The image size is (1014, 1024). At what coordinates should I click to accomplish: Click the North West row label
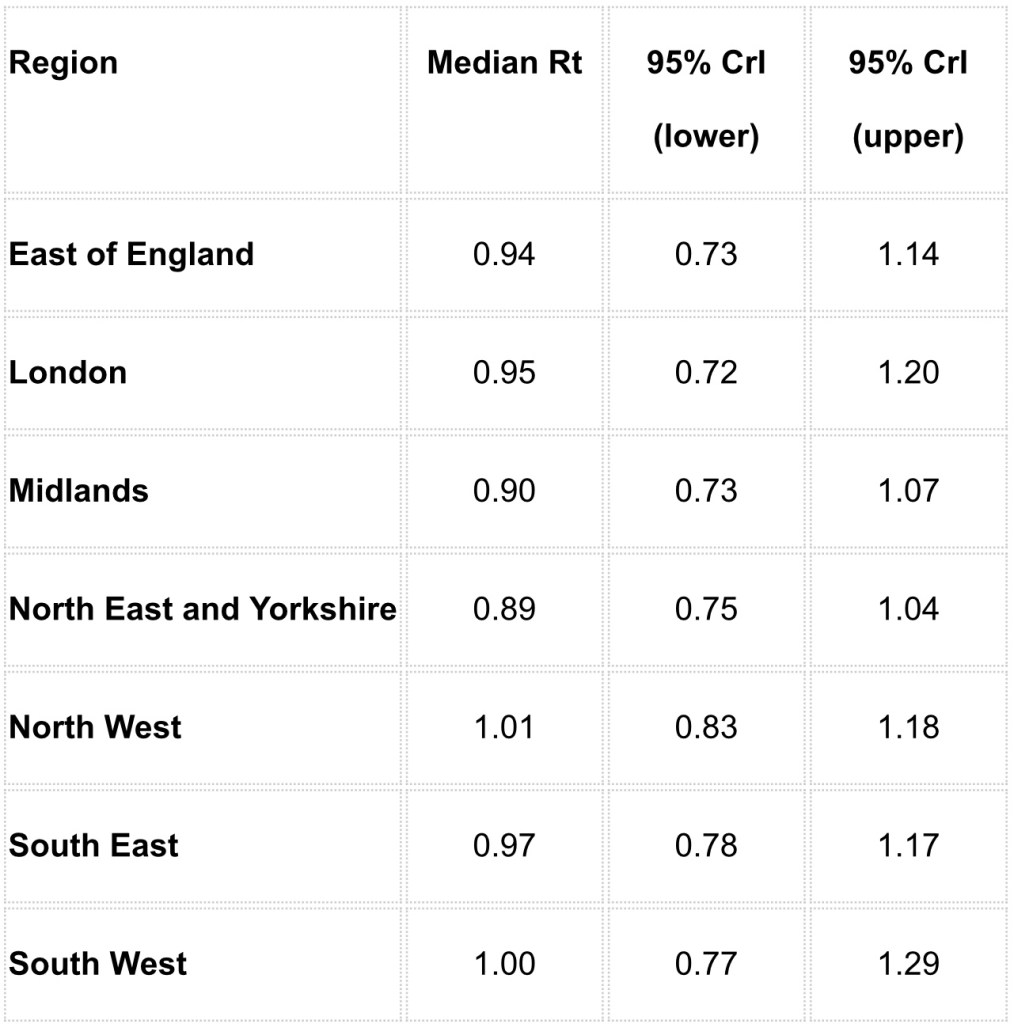[95, 727]
